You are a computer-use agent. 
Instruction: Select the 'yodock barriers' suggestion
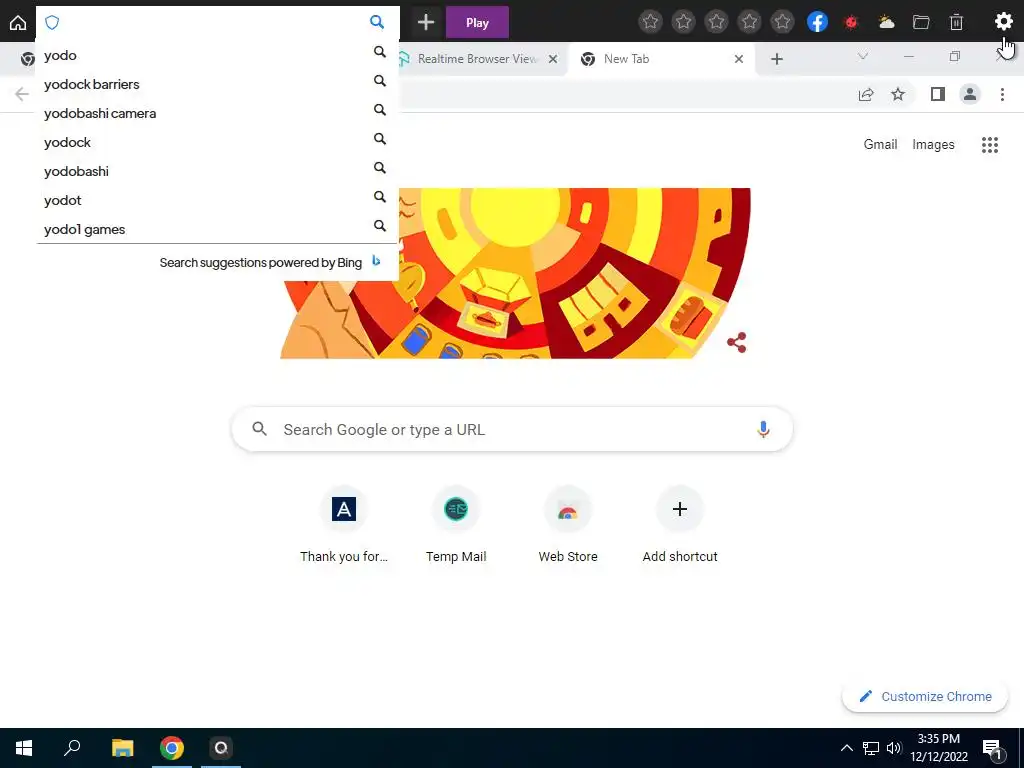coord(217,84)
